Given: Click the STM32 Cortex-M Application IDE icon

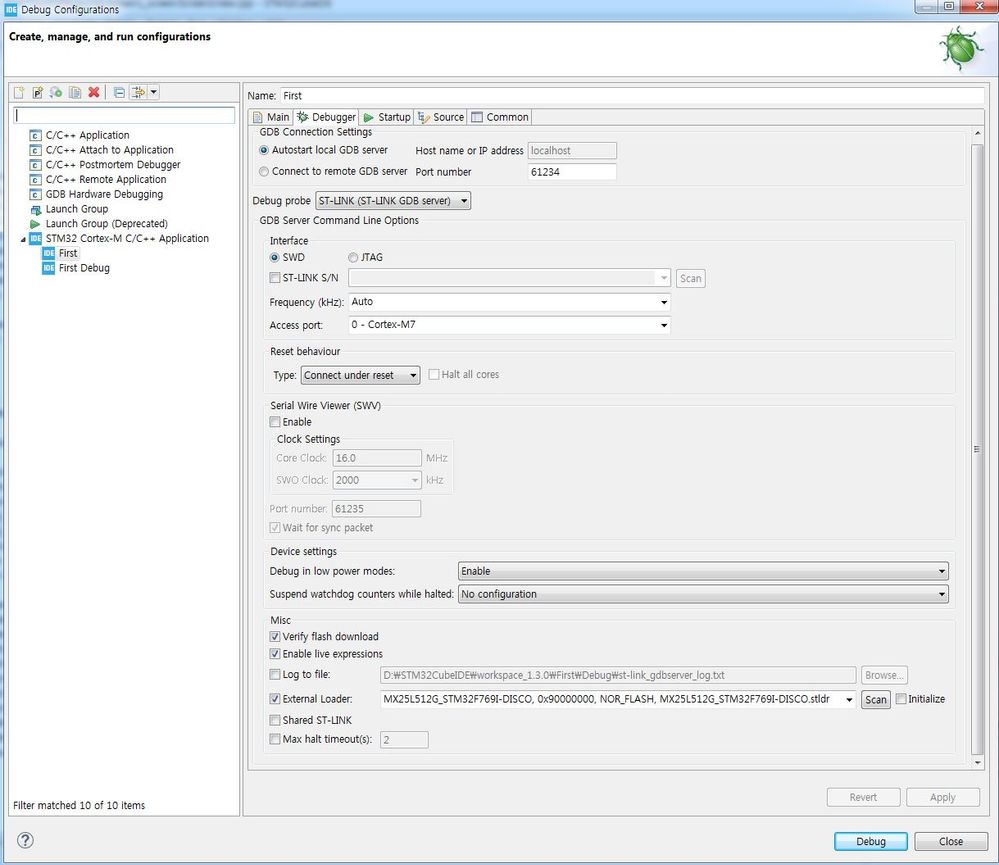Looking at the screenshot, I should click(36, 238).
